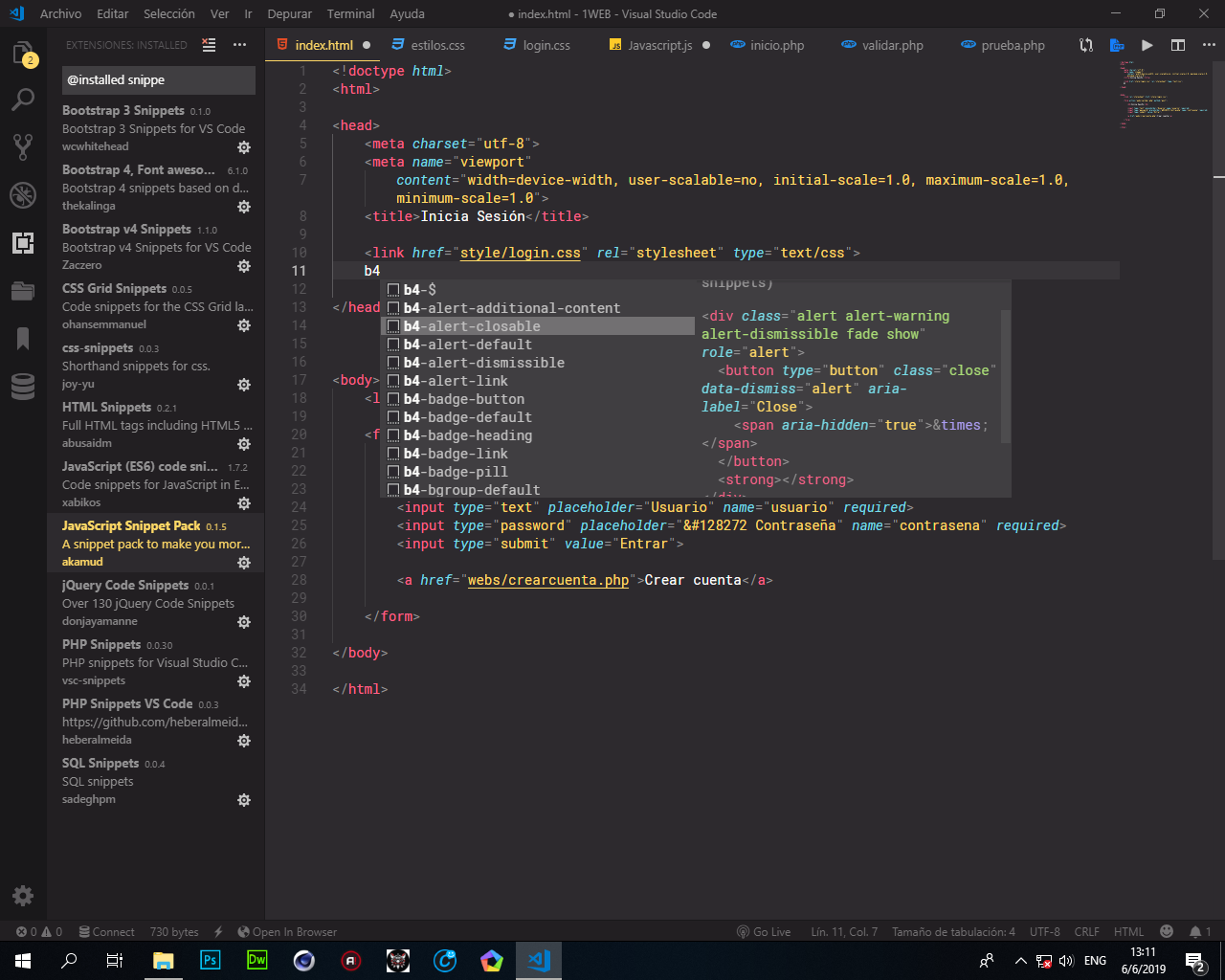
Task: Select the b4-alert-dismissible suggestion
Action: point(538,363)
